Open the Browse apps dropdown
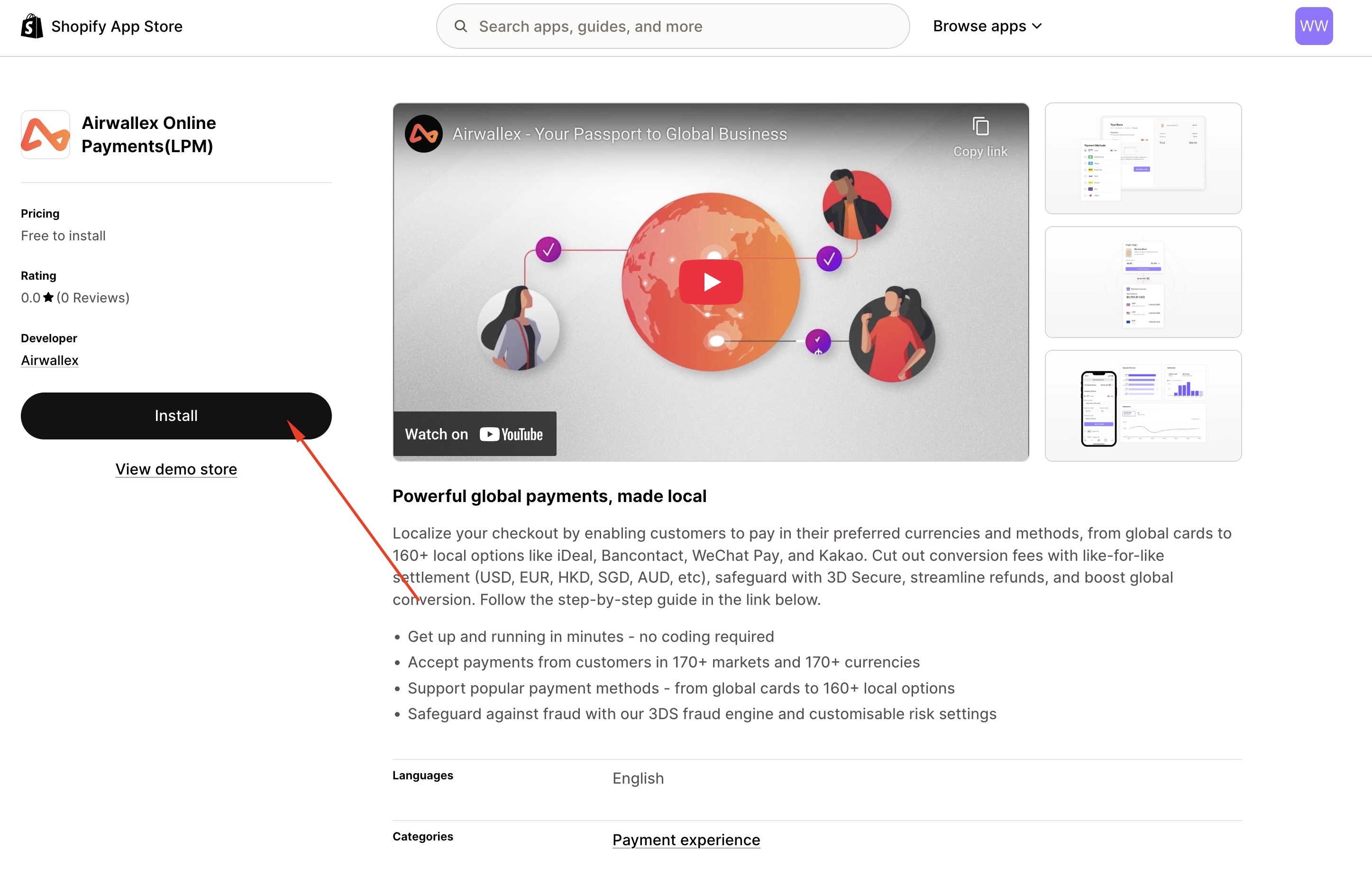Screen dimensions: 1372x895 coord(980,25)
